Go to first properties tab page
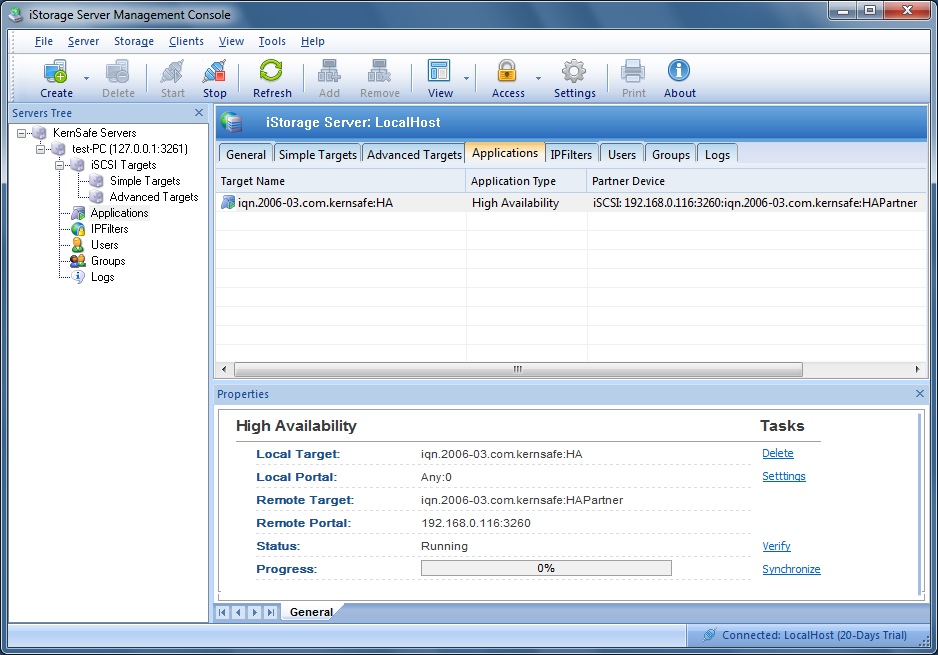Screen dimensions: 938x655 [x=223, y=612]
